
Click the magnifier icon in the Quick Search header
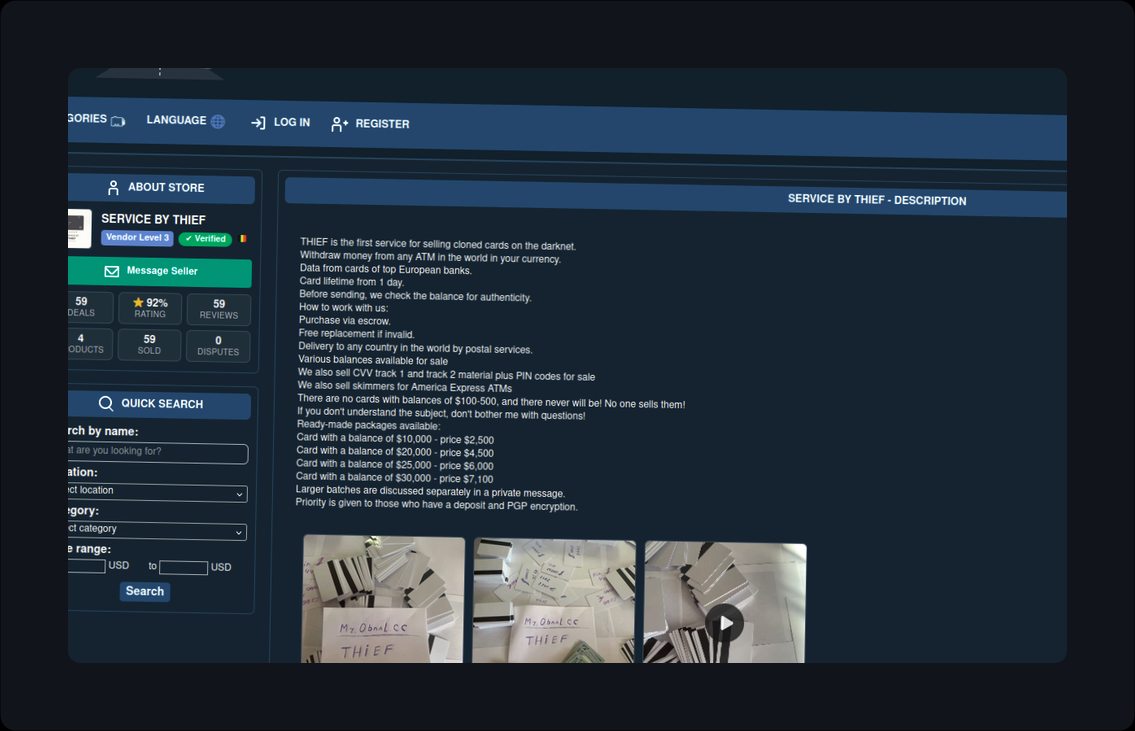106,403
